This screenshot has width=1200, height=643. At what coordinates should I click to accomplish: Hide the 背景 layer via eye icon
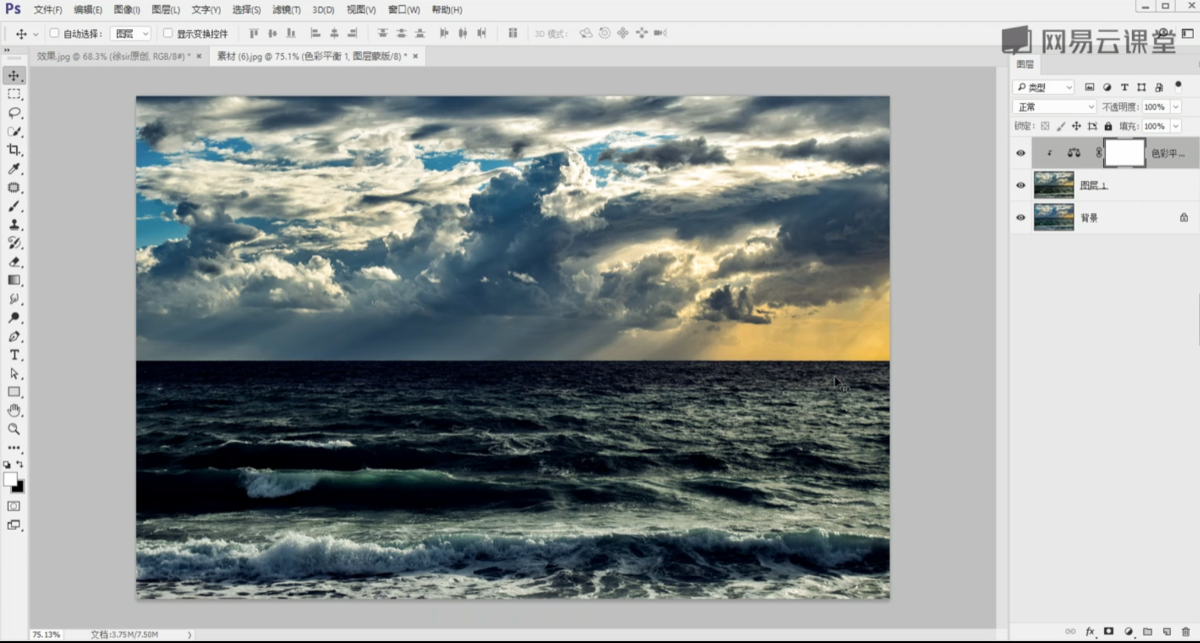click(1020, 217)
